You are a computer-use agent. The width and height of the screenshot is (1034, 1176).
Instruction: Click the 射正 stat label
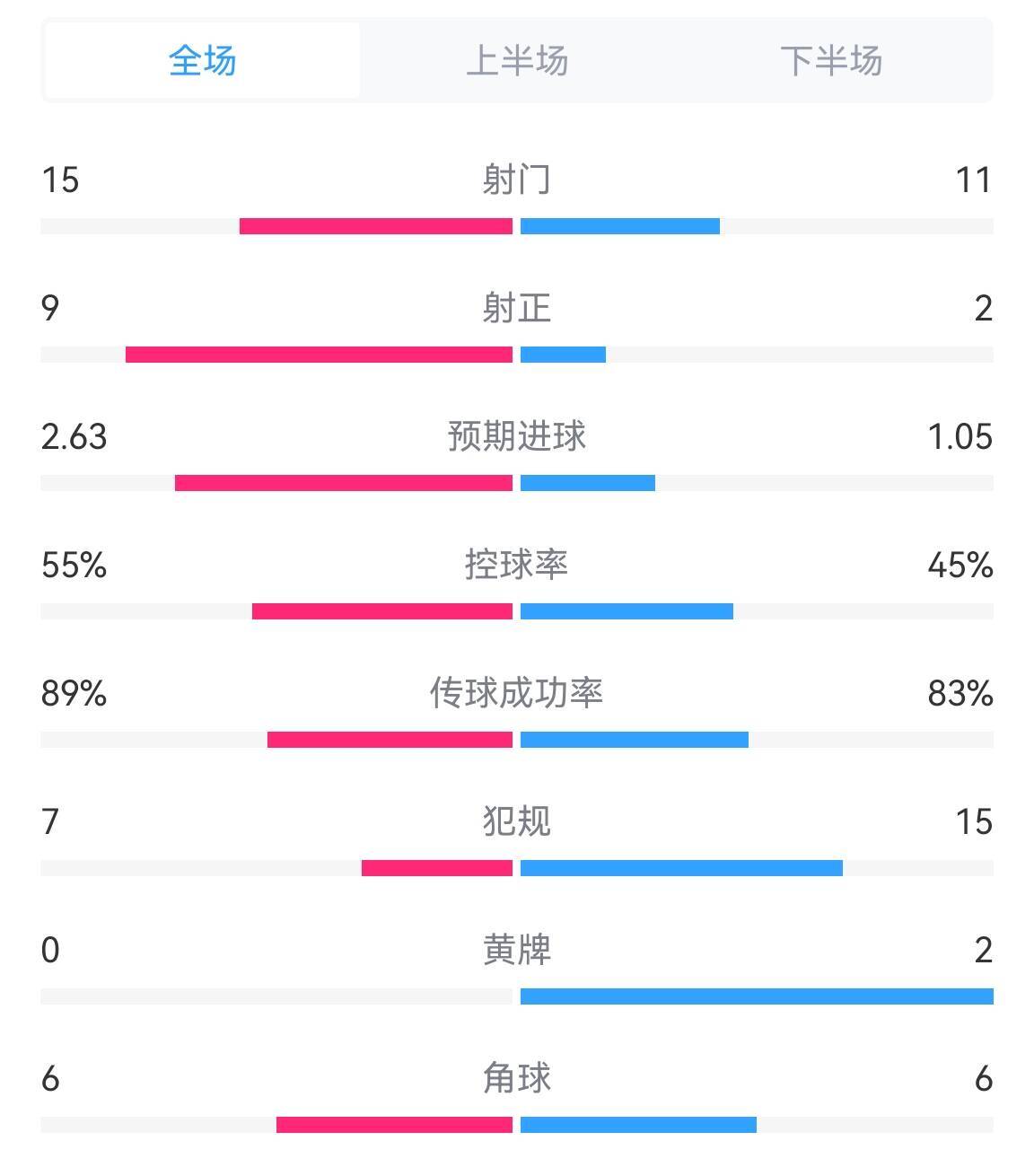click(x=516, y=308)
